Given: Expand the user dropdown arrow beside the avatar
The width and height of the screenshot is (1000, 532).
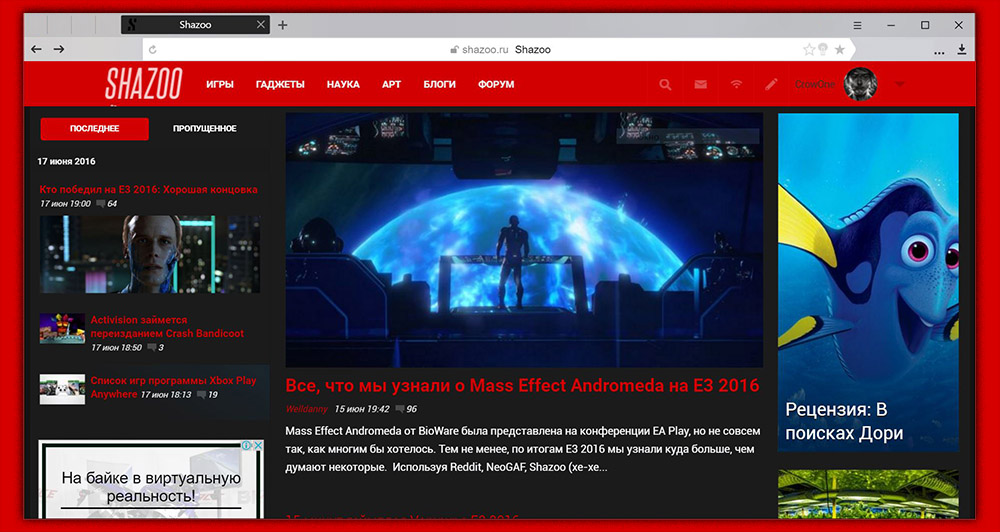Looking at the screenshot, I should tap(899, 84).
